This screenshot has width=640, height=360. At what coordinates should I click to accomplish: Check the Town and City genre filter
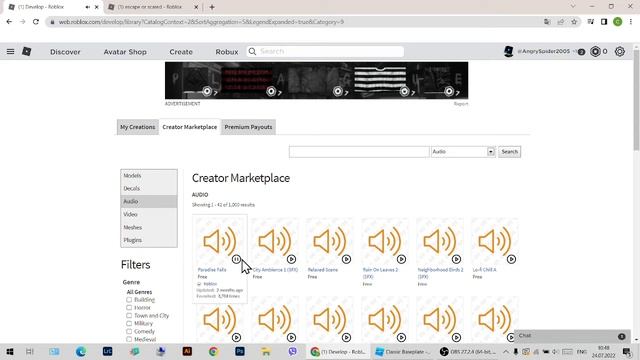click(x=129, y=316)
